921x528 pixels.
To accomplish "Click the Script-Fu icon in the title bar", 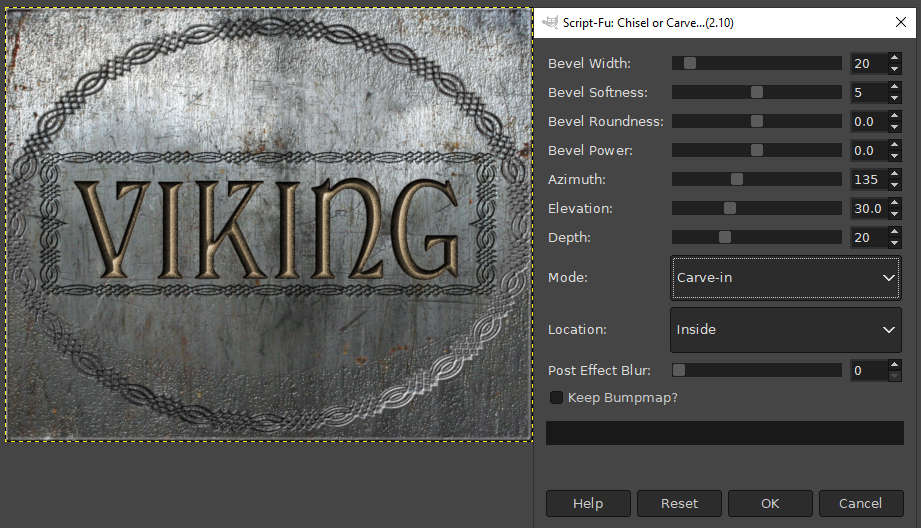I will [x=550, y=22].
